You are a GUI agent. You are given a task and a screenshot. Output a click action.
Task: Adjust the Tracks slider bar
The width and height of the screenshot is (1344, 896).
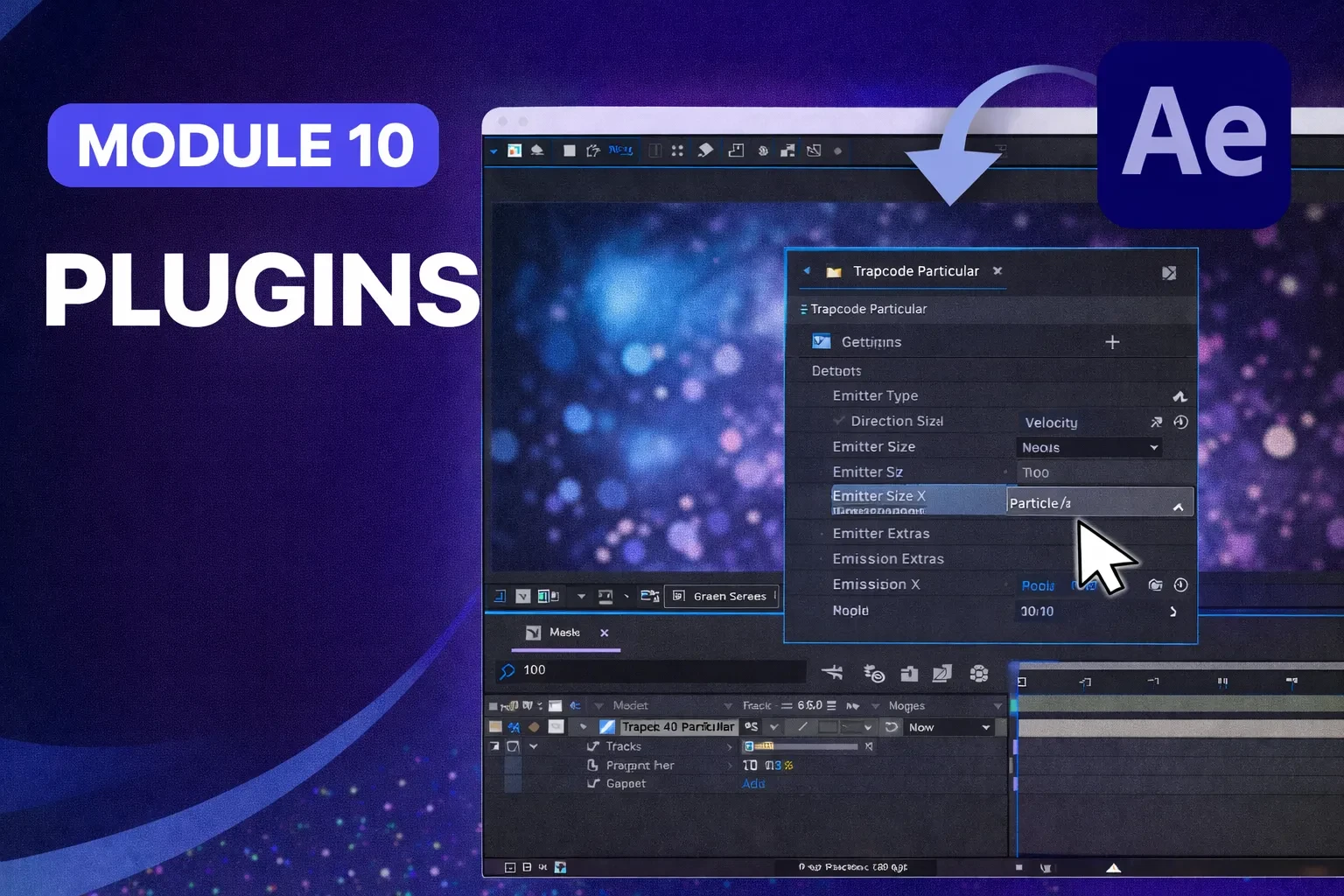(x=801, y=746)
